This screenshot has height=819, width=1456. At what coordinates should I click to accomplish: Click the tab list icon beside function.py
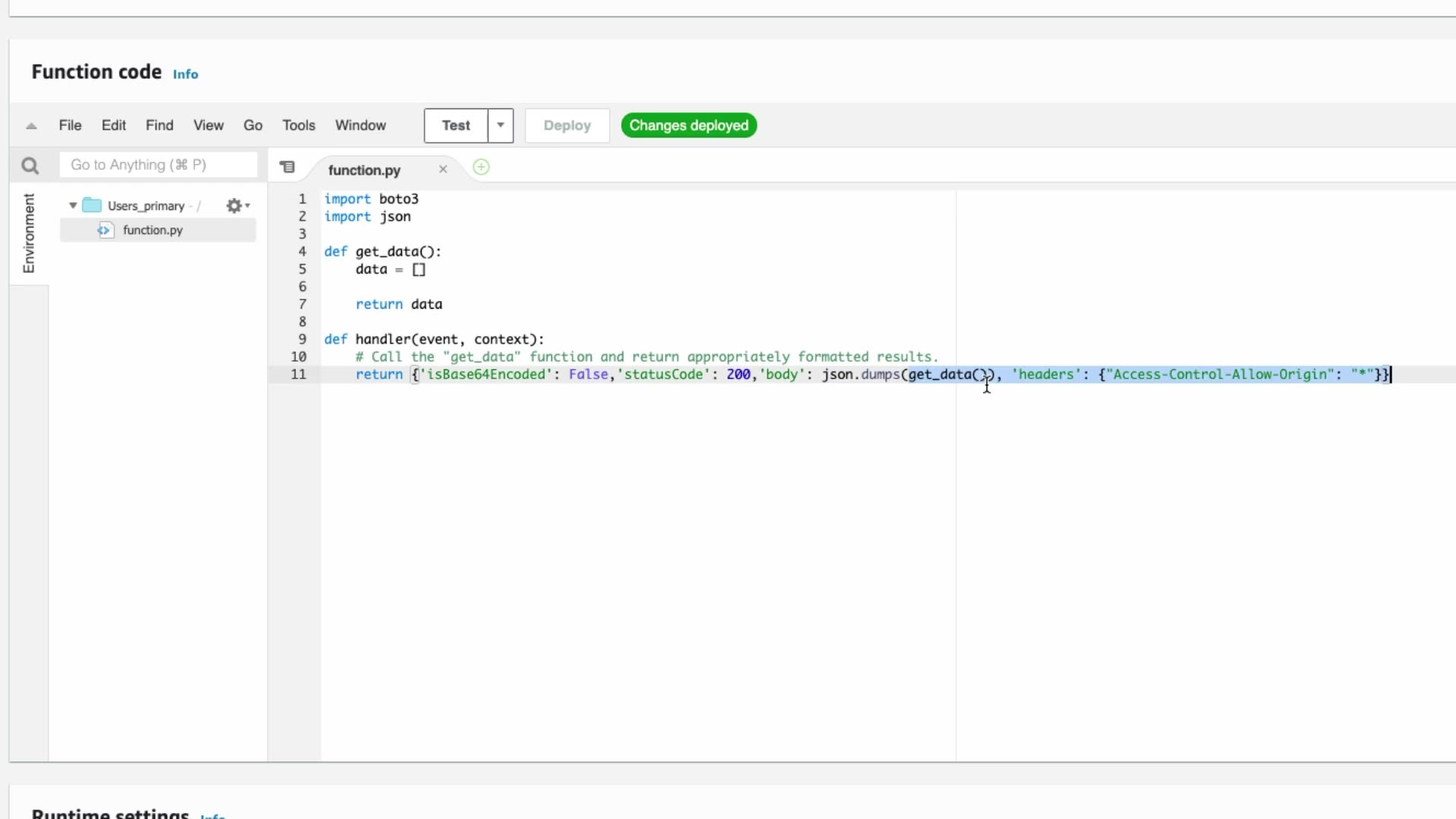(287, 167)
